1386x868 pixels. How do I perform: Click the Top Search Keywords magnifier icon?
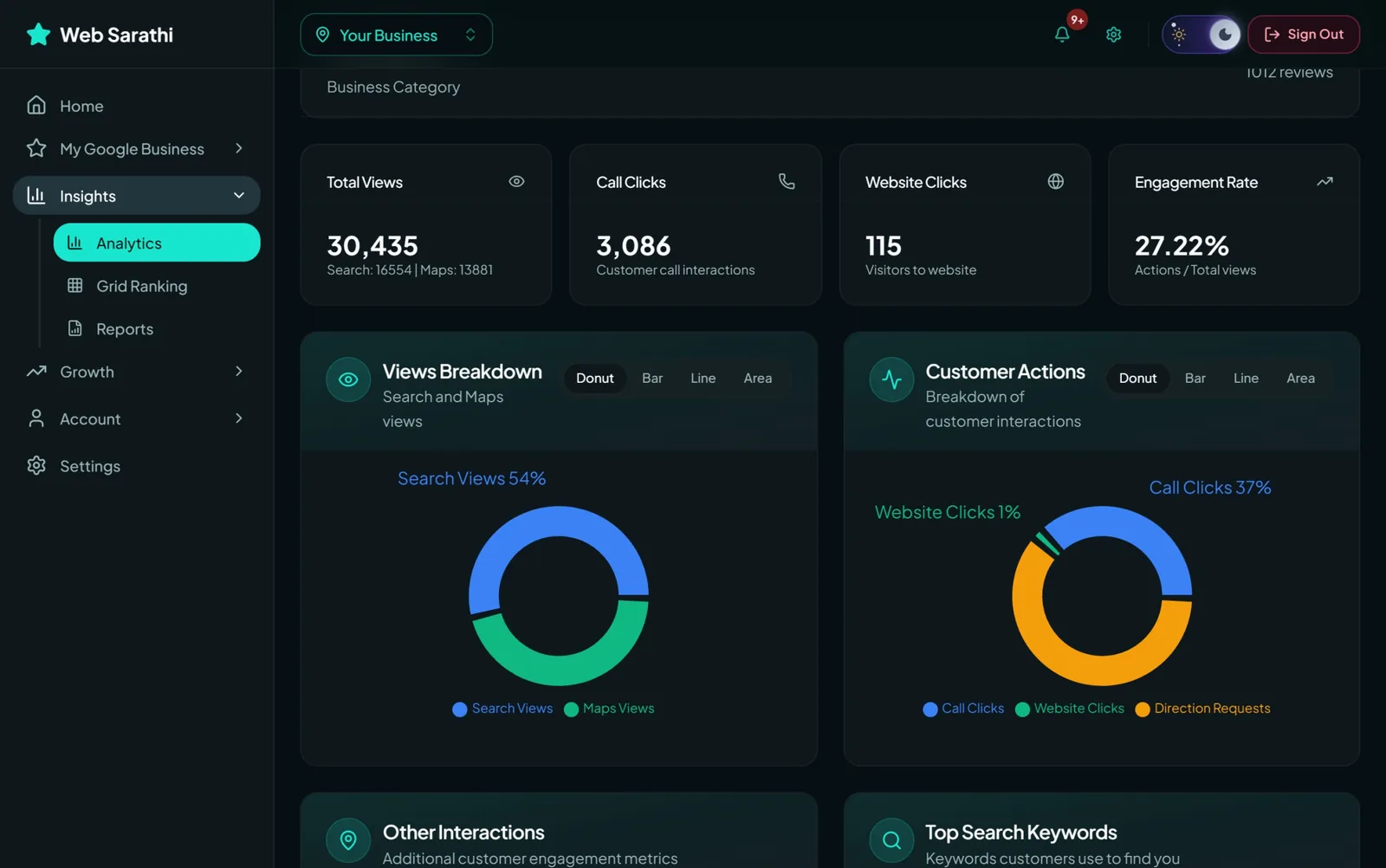(891, 839)
